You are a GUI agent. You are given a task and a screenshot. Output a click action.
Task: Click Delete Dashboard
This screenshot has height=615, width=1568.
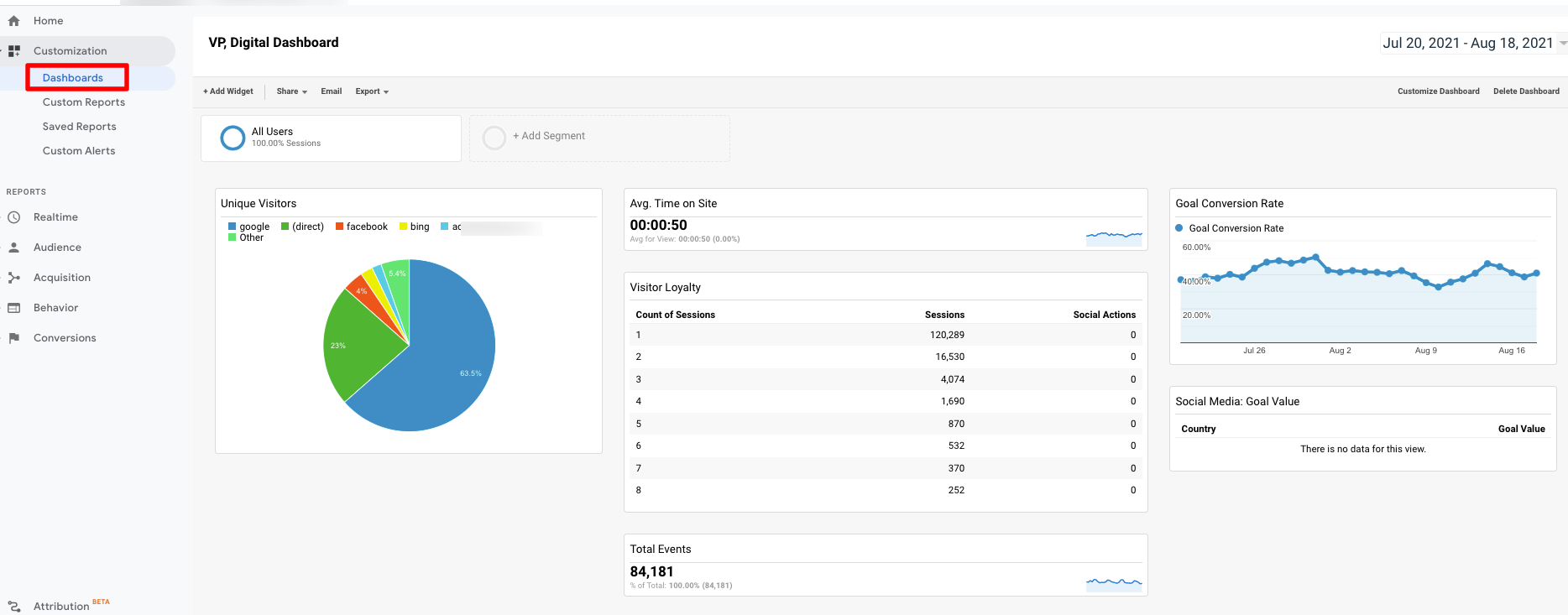(x=1526, y=91)
